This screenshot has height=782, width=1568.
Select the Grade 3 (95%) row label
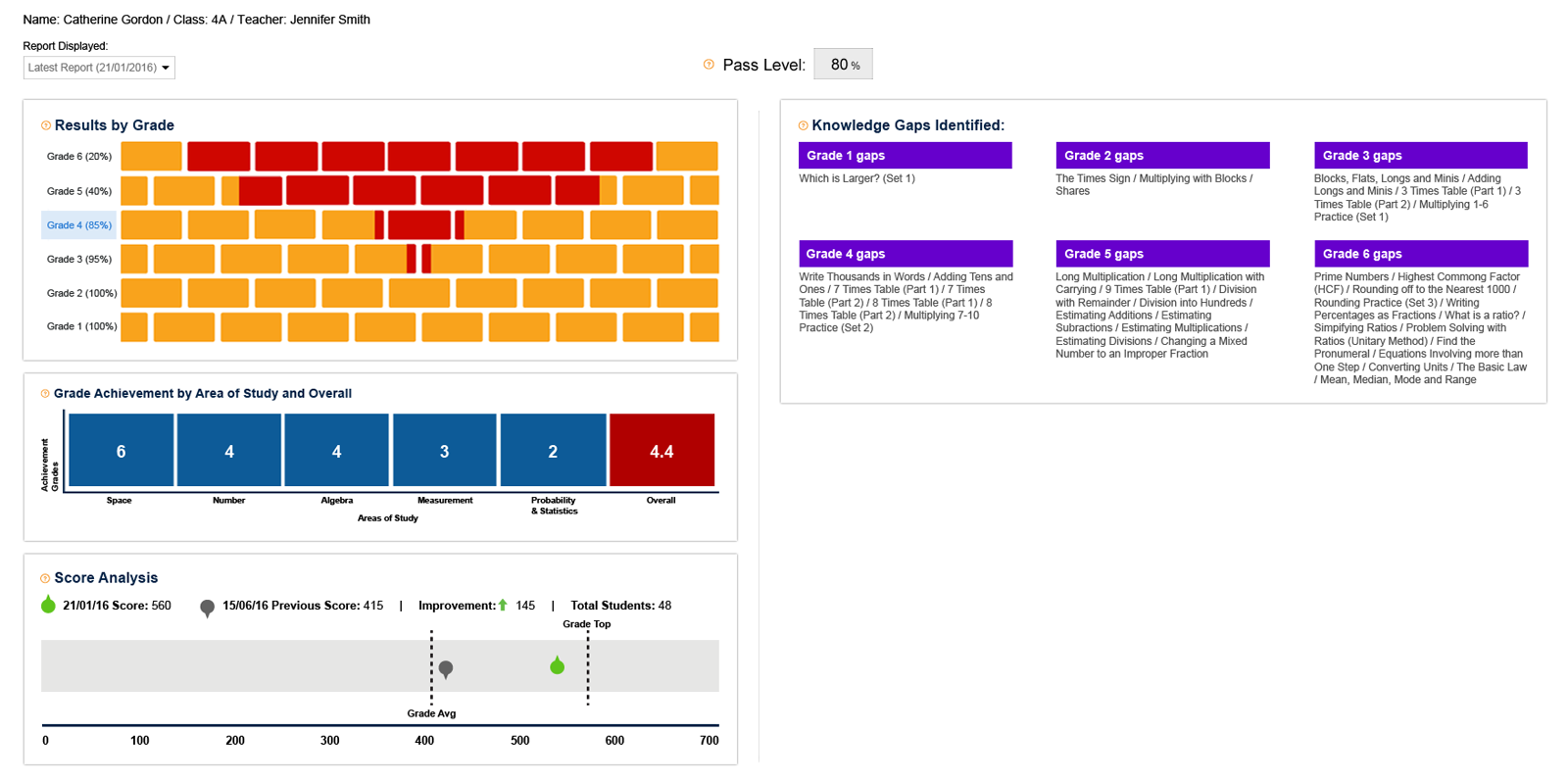click(x=79, y=260)
